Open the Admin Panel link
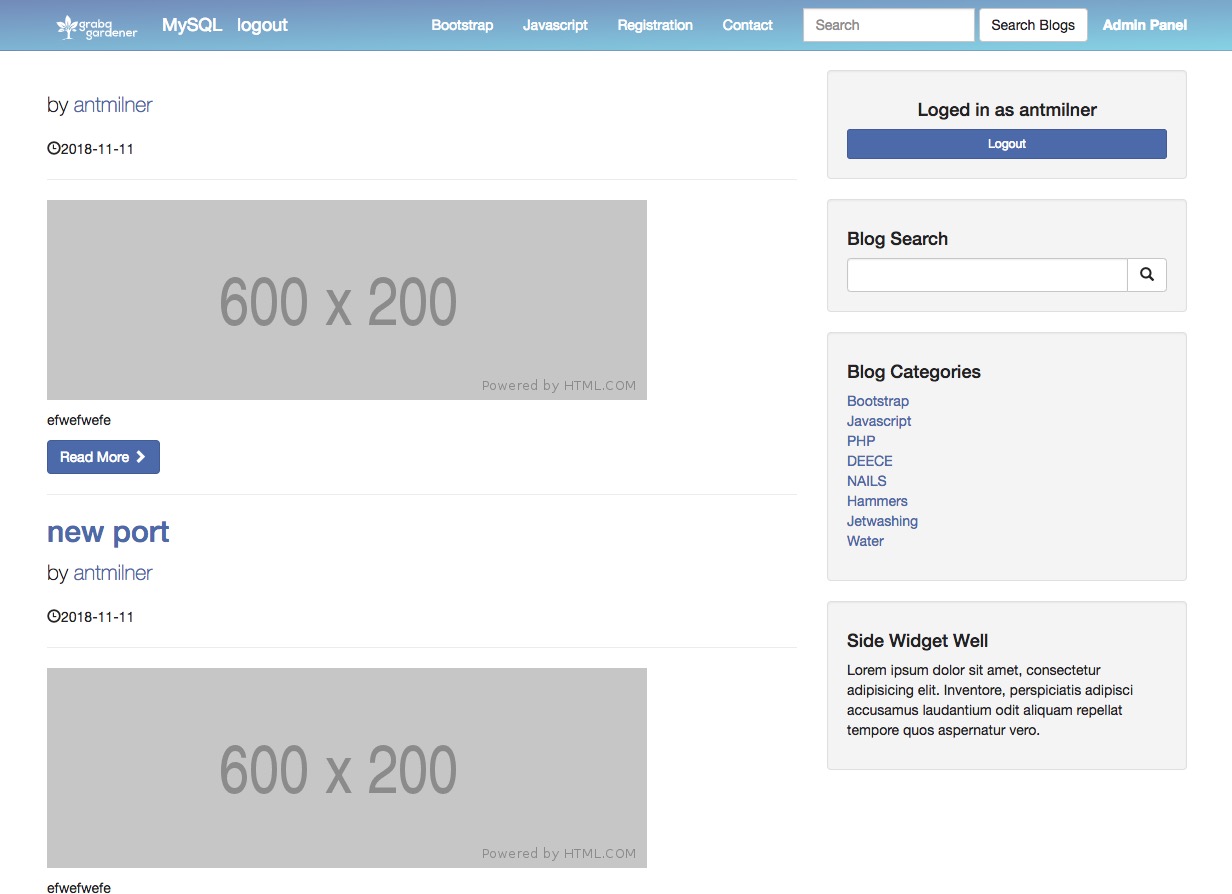The height and width of the screenshot is (894, 1232). click(1144, 25)
